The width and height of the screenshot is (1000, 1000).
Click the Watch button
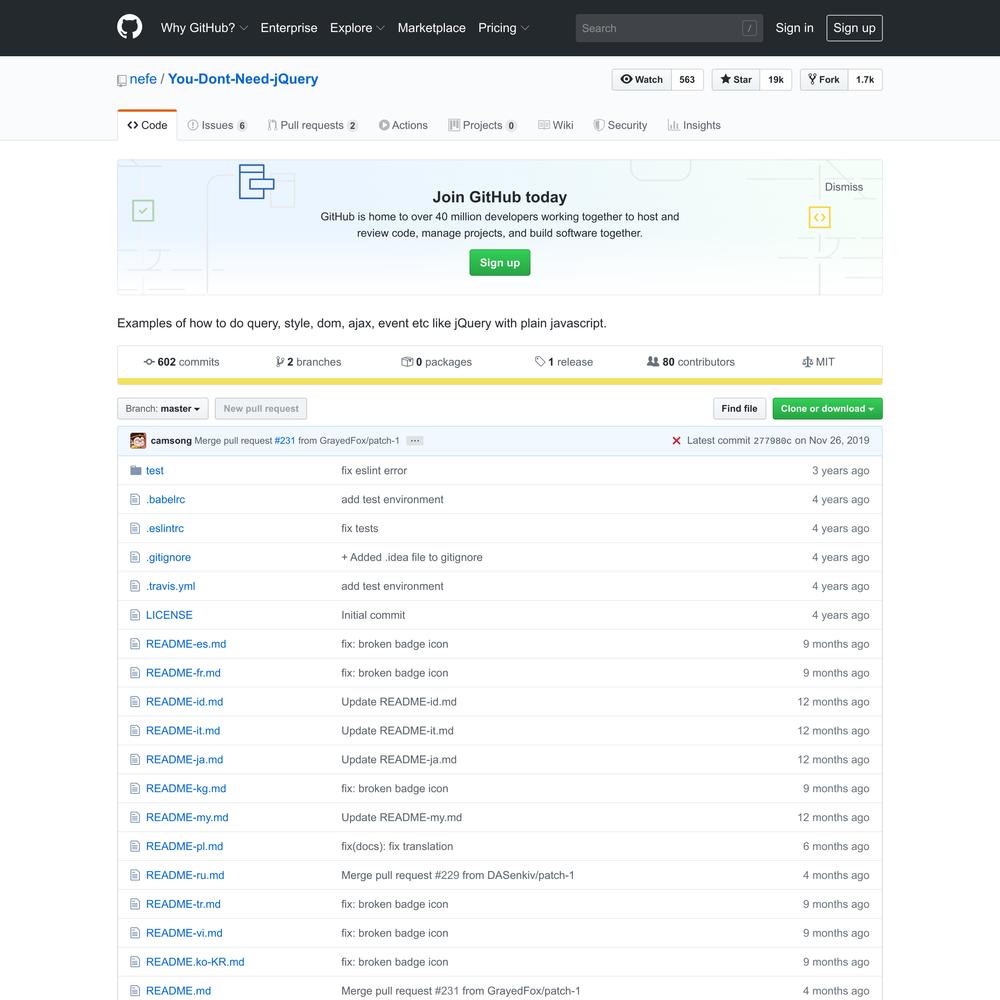click(642, 80)
